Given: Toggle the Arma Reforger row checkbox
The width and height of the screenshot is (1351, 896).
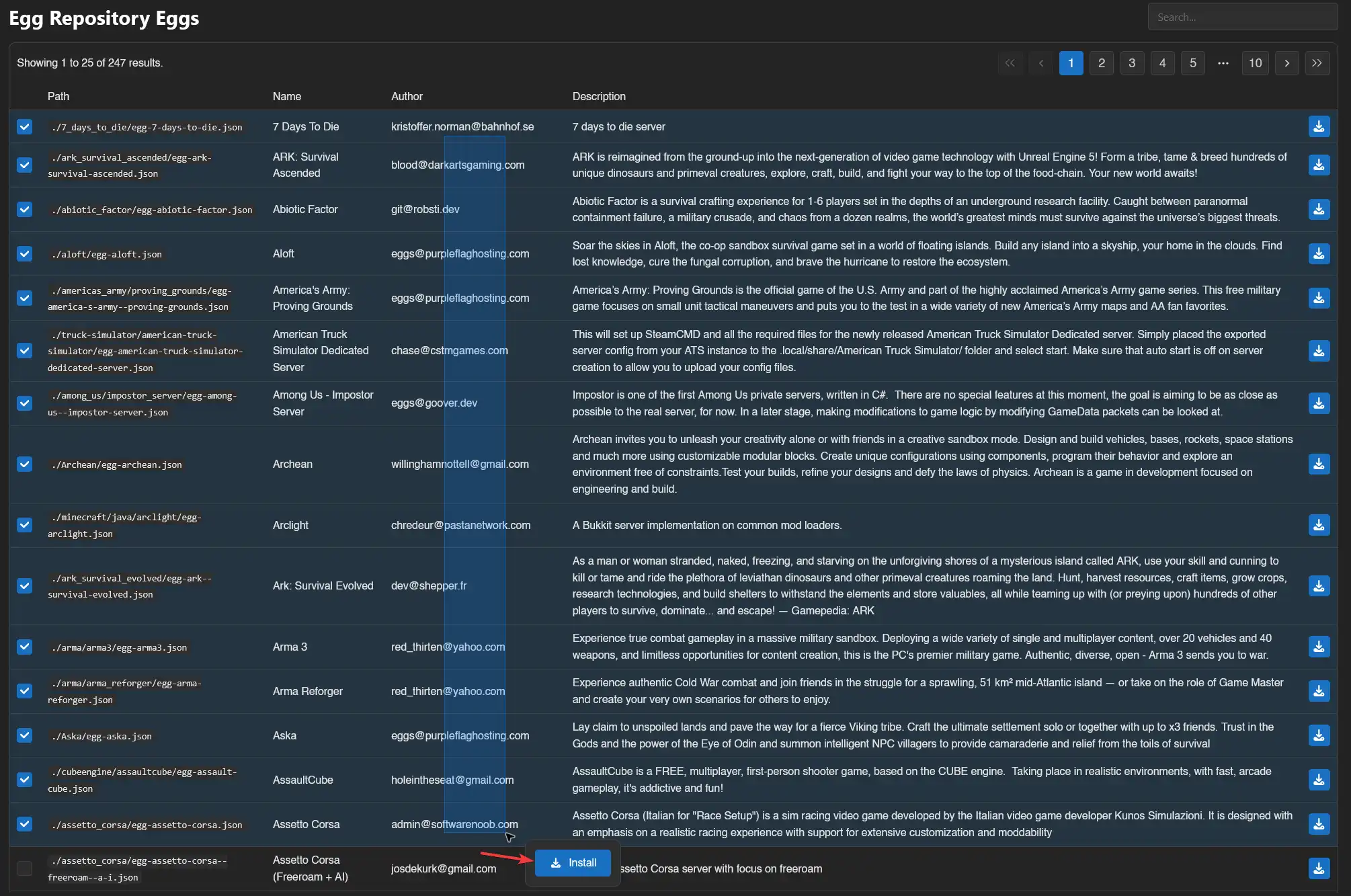Looking at the screenshot, I should (25, 691).
